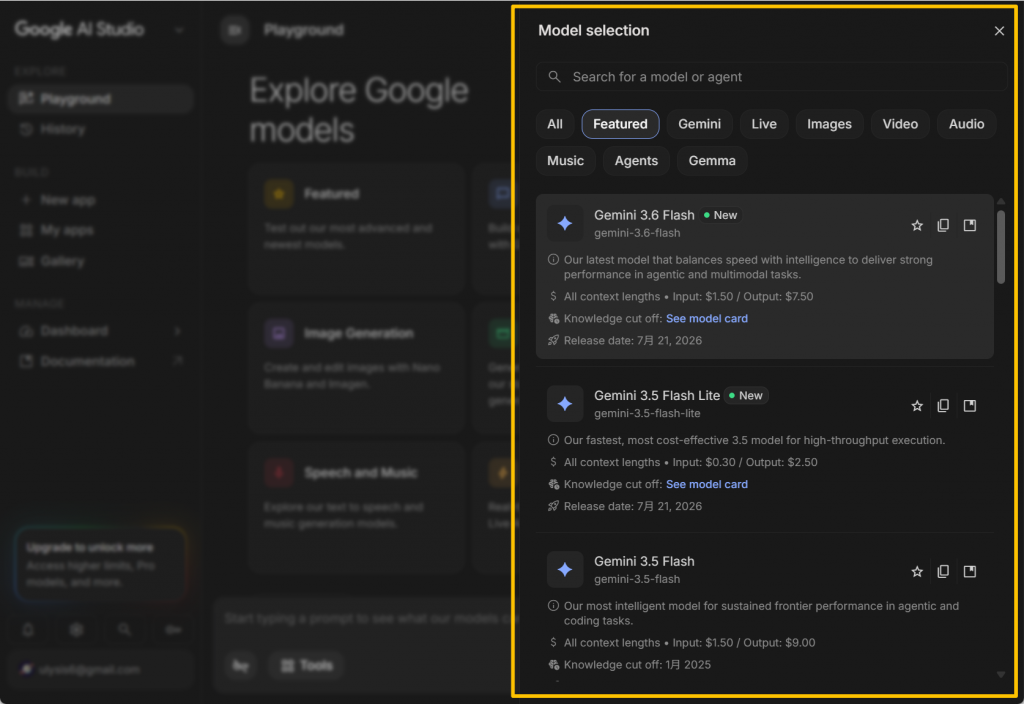Select the Gemini 3.5 Flash Lite model name

point(657,395)
